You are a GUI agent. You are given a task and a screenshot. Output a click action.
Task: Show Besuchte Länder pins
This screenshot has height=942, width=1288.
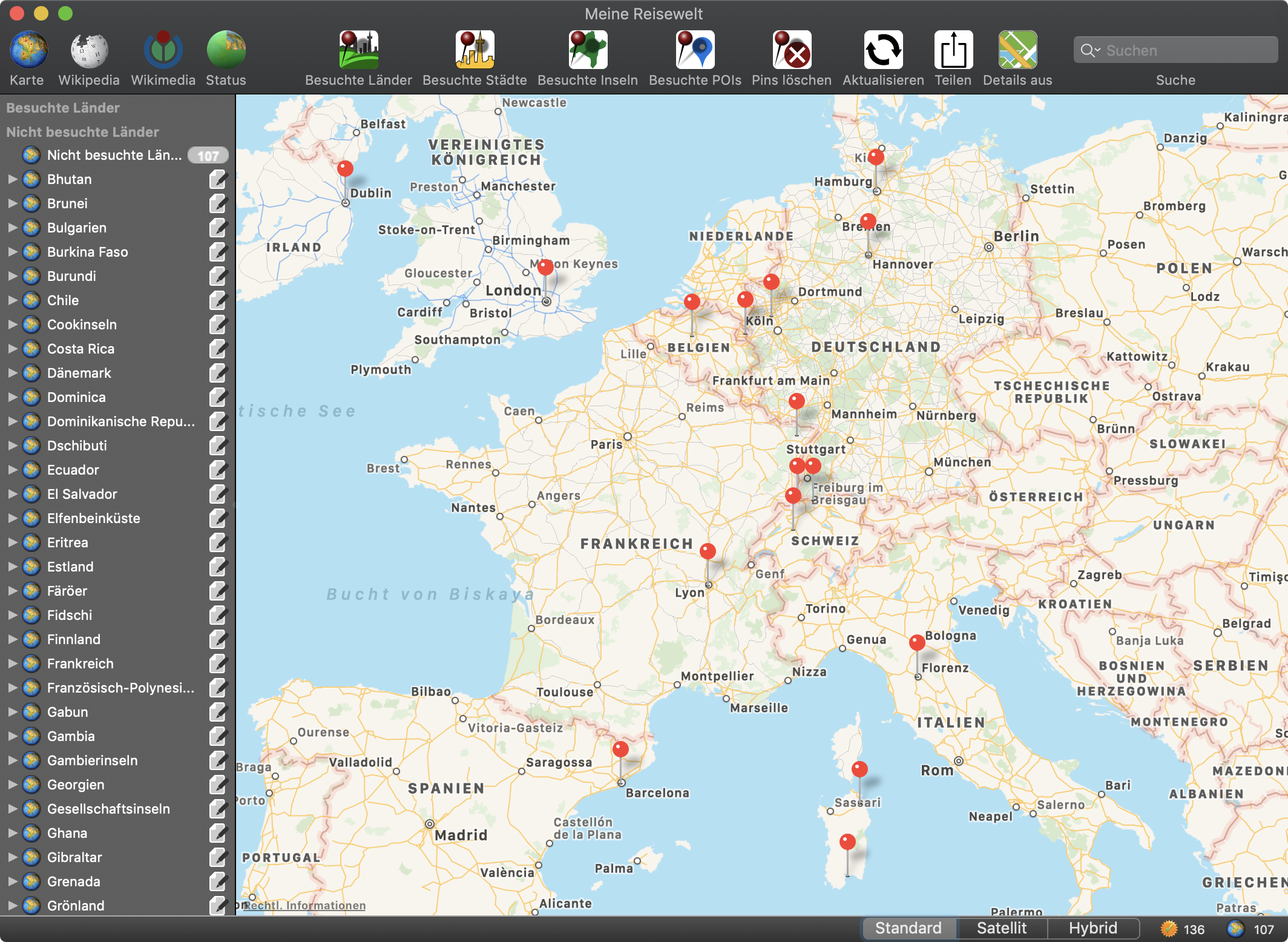click(358, 50)
